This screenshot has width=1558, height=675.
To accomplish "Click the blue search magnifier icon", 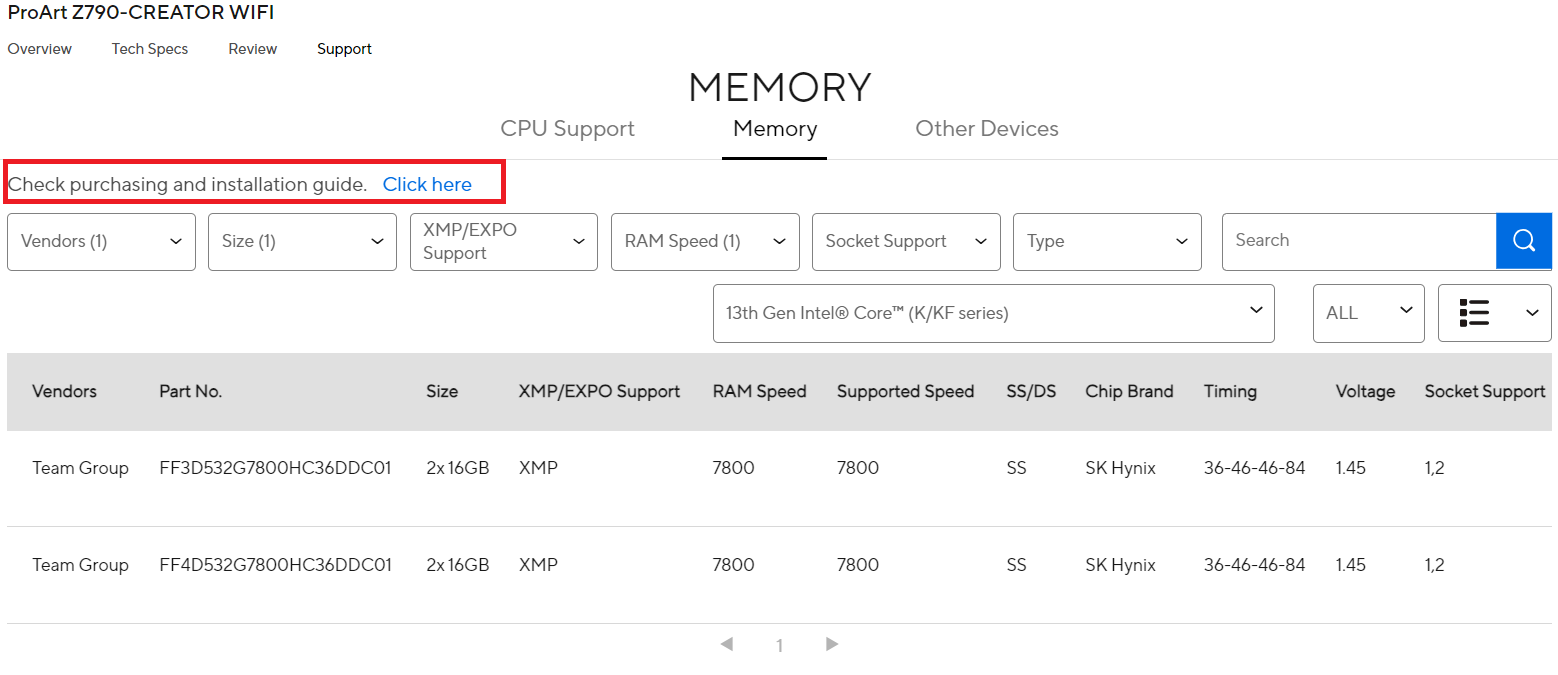I will click(1524, 241).
